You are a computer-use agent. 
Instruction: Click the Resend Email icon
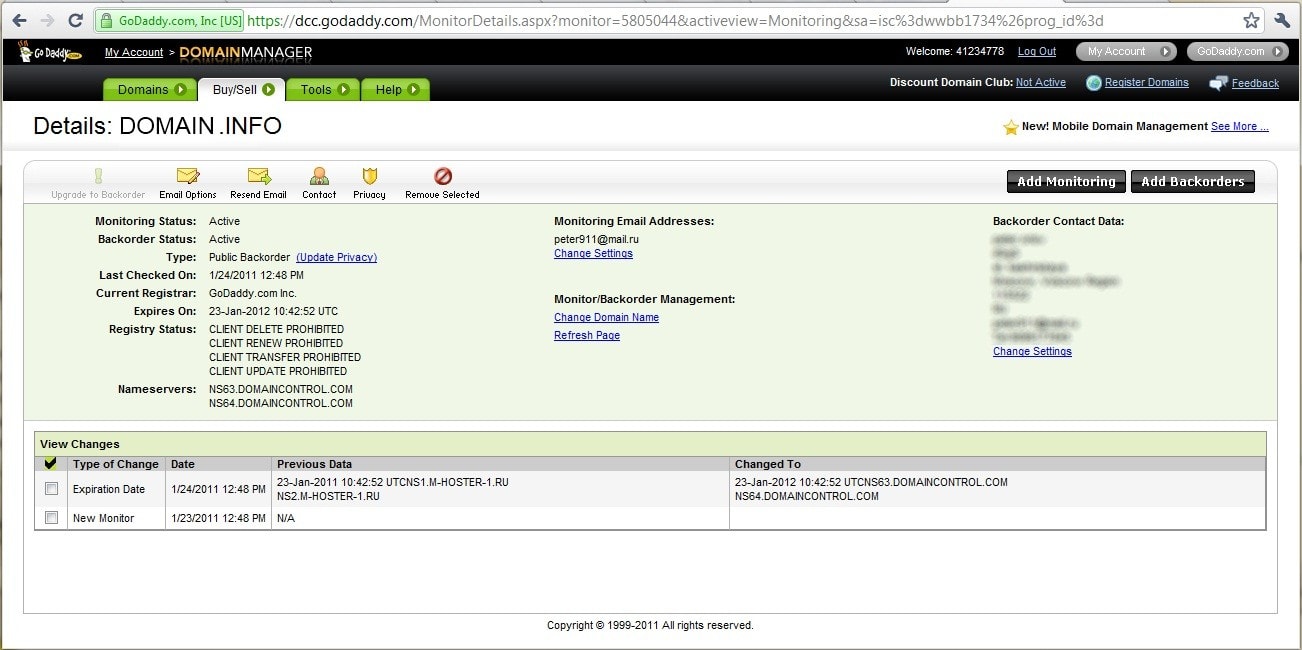coord(259,177)
